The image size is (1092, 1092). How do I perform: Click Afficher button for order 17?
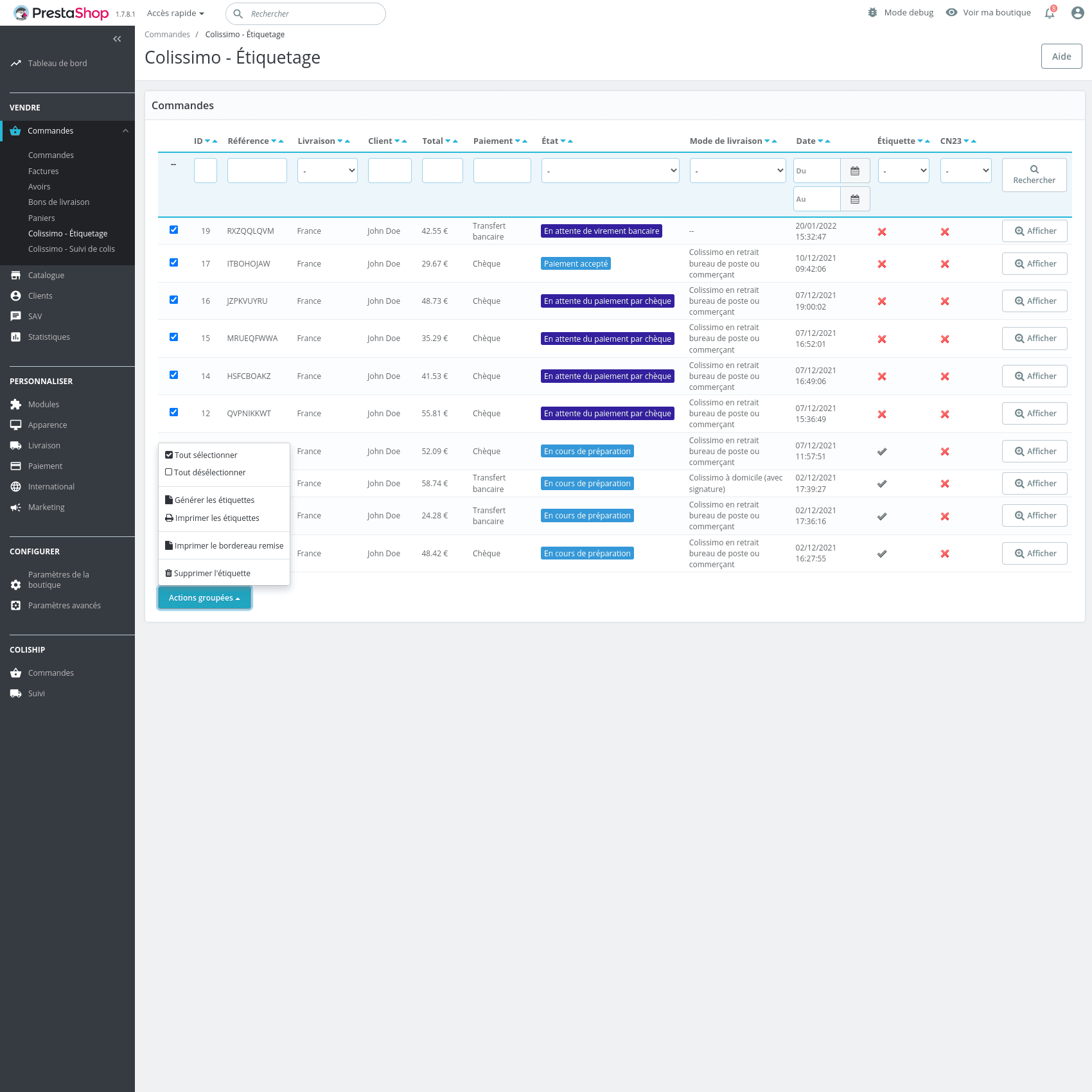pos(1034,264)
